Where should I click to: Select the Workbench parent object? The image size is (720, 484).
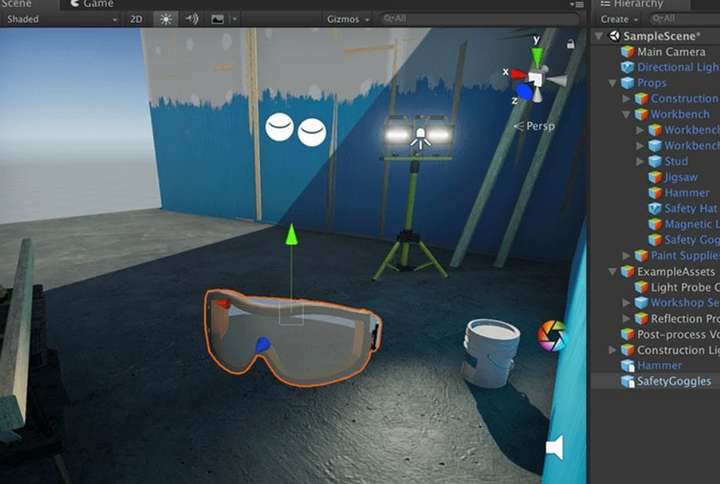680,114
